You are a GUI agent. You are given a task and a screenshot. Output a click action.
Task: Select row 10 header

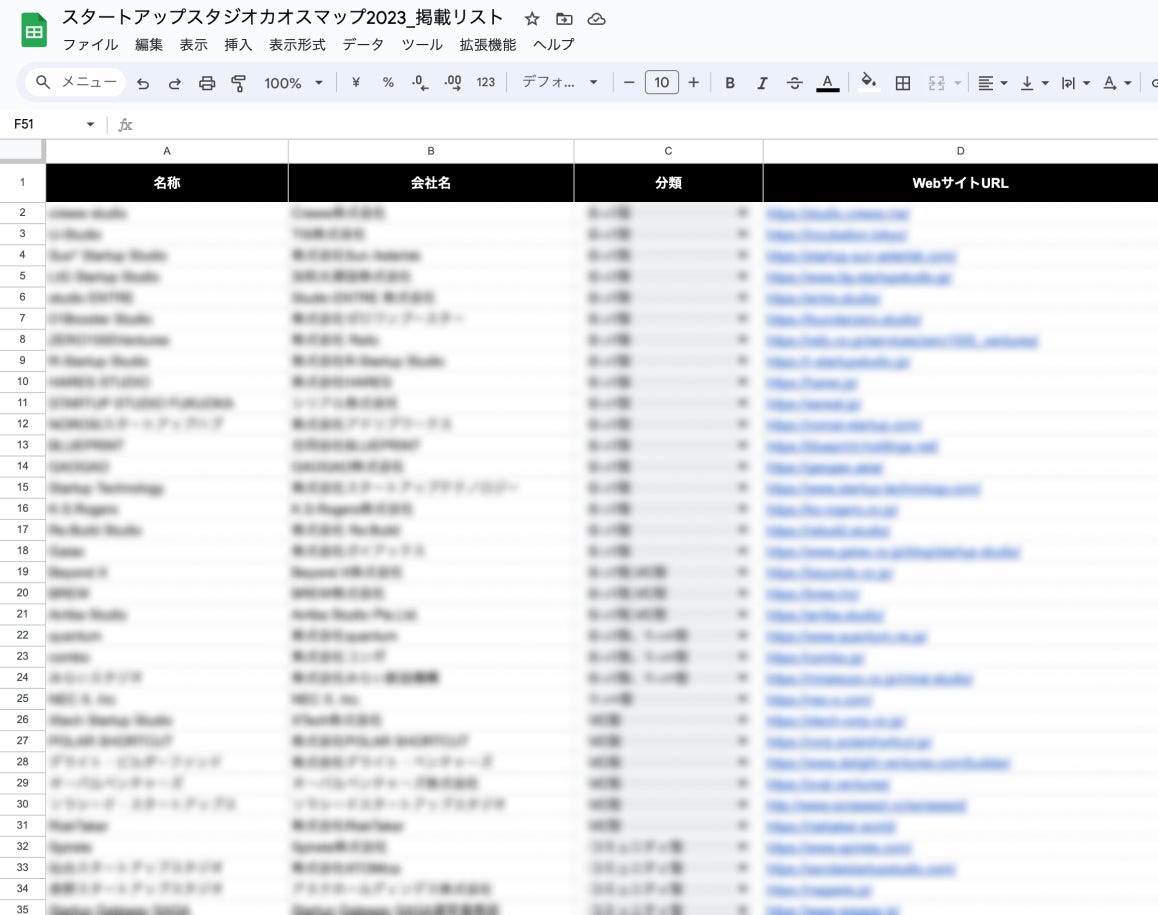(22, 382)
